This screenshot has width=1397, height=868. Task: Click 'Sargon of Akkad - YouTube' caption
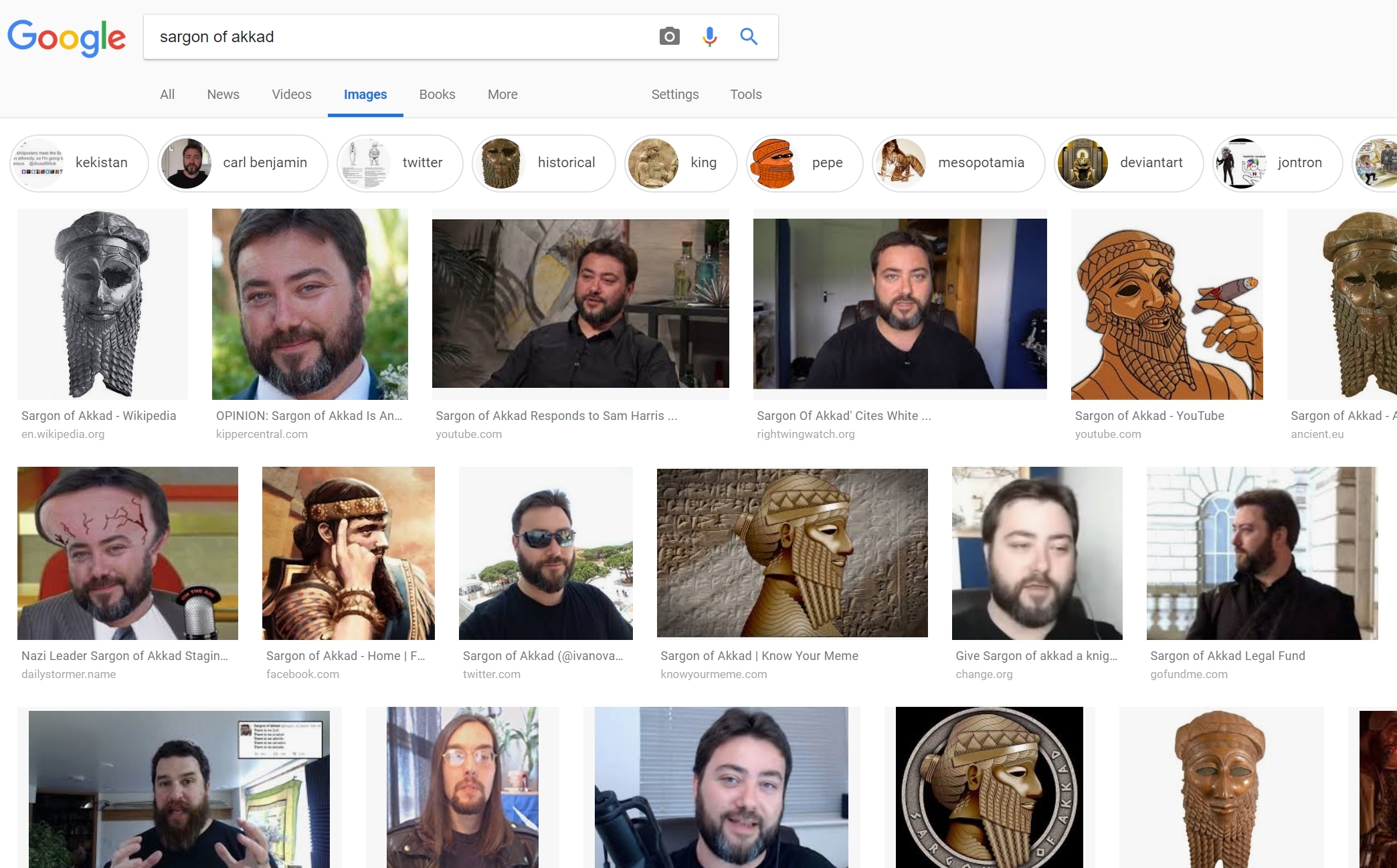coord(1149,416)
